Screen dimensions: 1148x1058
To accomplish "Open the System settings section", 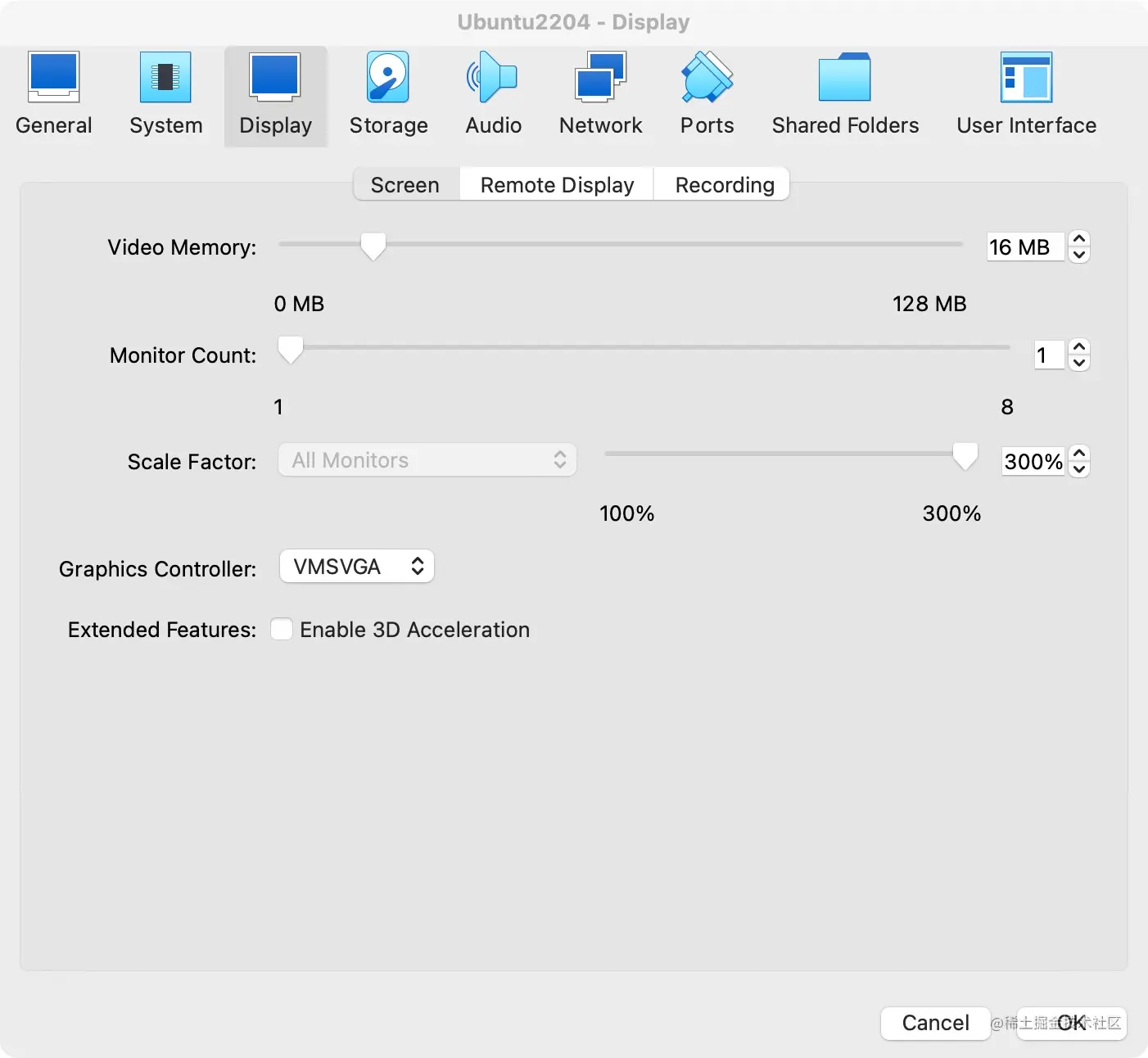I will [165, 94].
